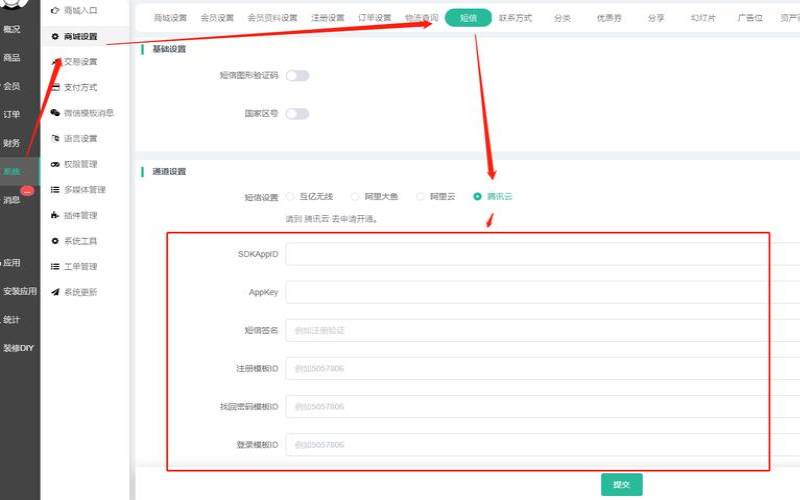Click the 提交 submit button
Image resolution: width=800 pixels, height=500 pixels.
(x=621, y=484)
